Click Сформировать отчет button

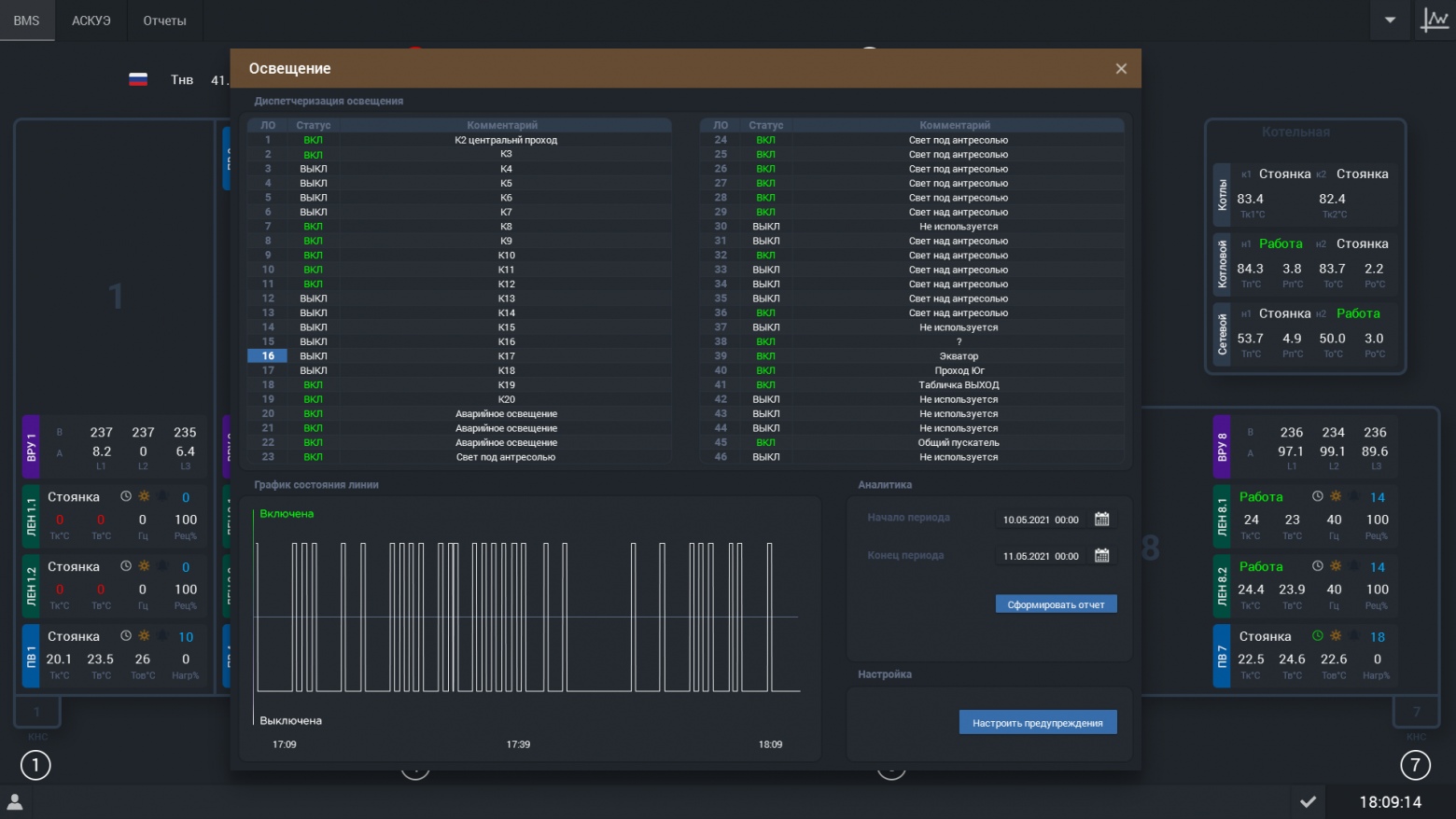tap(1056, 604)
